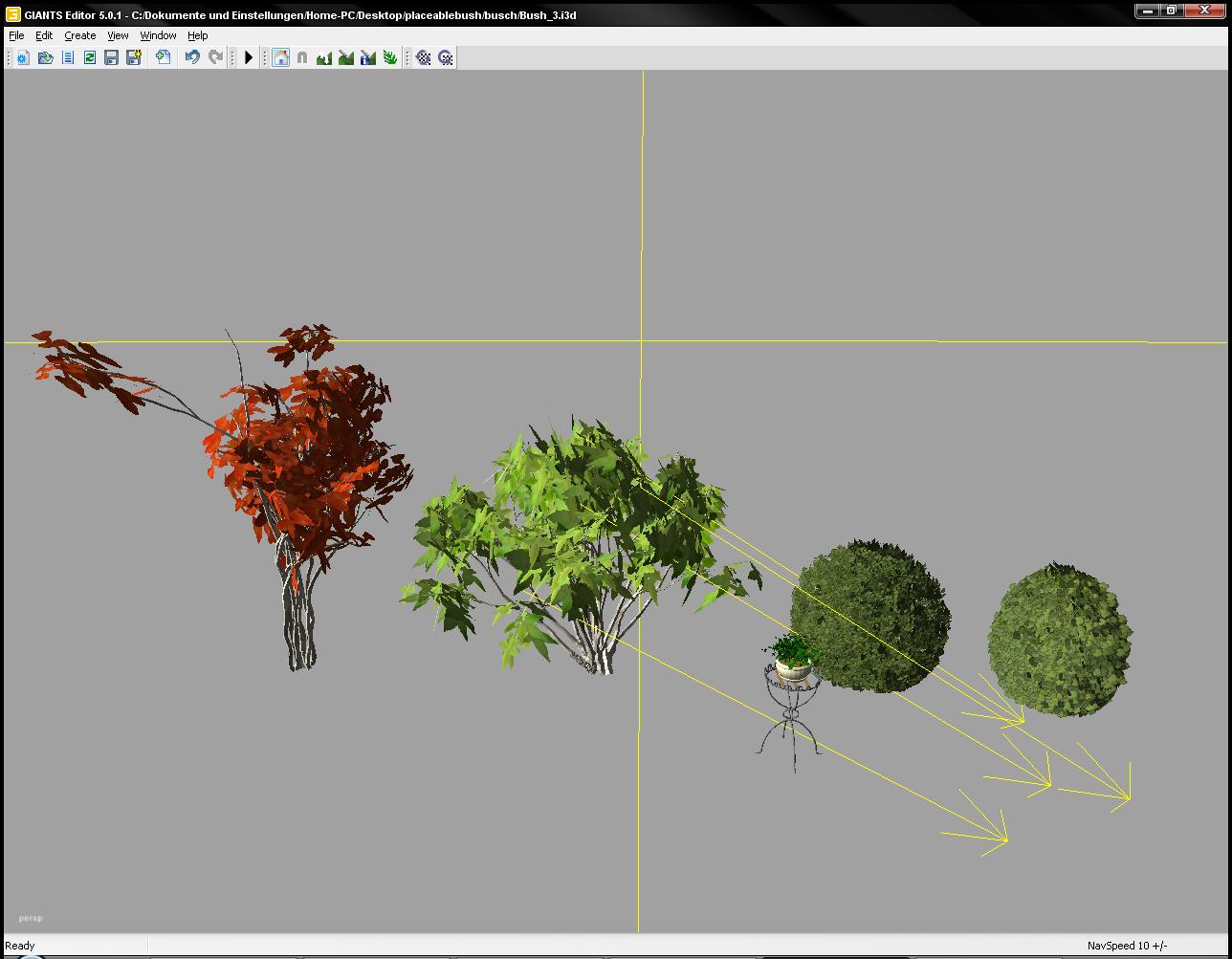Click the GIANTS Editor title bar icon

(x=12, y=14)
